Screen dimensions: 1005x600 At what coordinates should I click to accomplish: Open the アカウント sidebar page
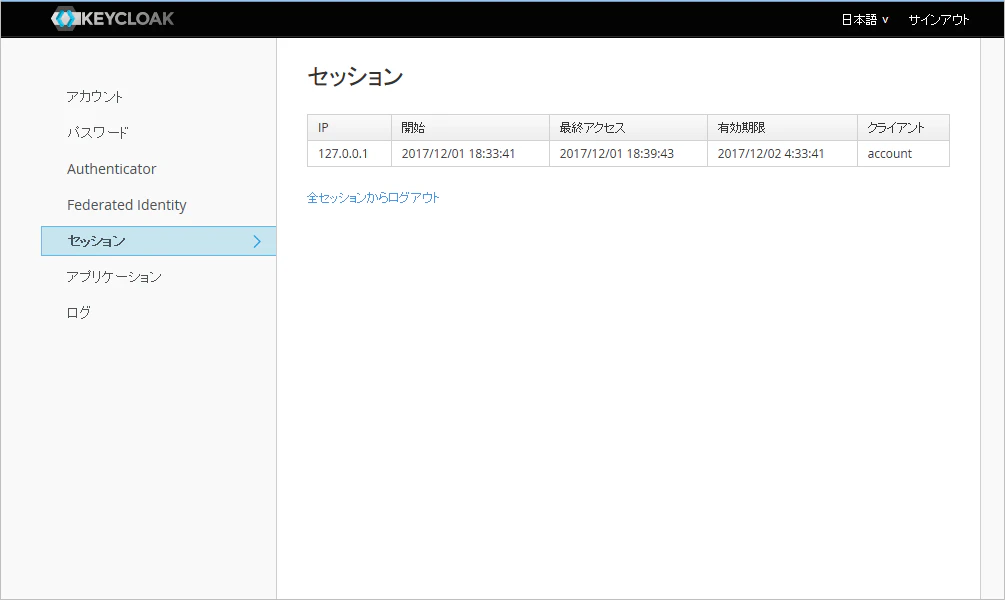(x=94, y=97)
